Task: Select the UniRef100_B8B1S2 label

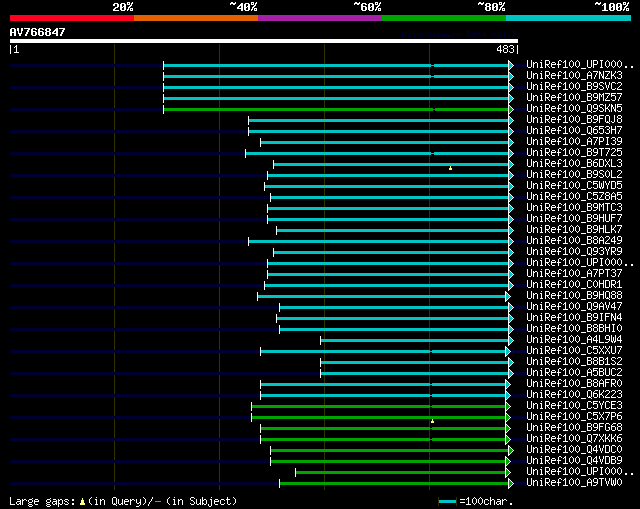Action: [x=574, y=362]
